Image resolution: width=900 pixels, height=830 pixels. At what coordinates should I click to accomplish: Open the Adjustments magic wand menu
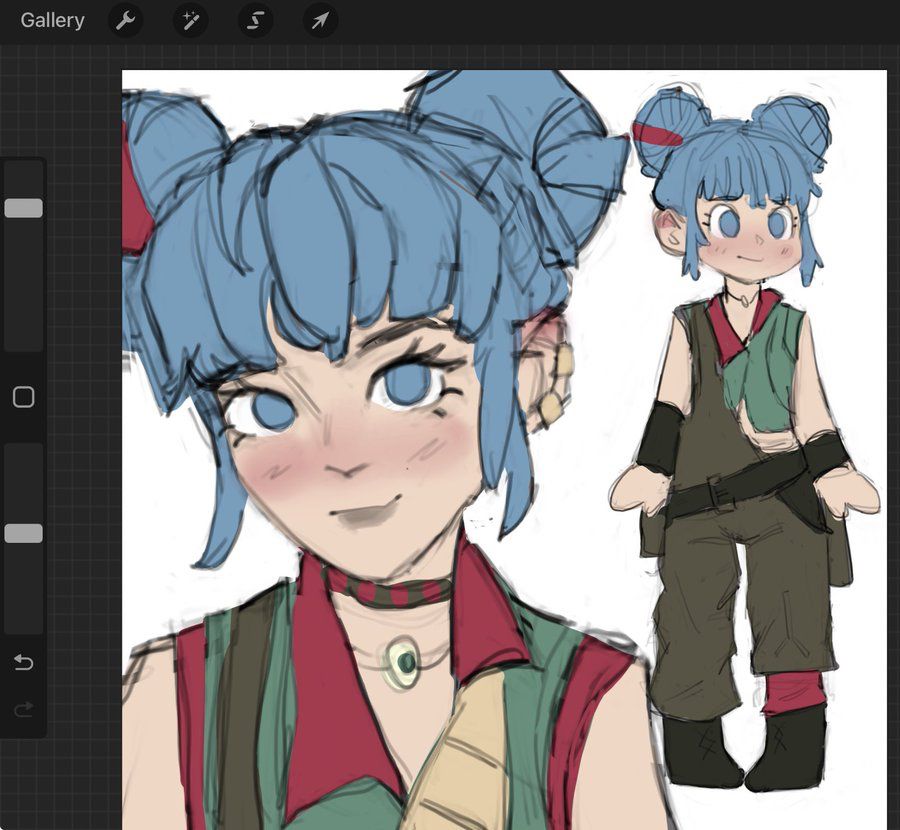pyautogui.click(x=190, y=21)
